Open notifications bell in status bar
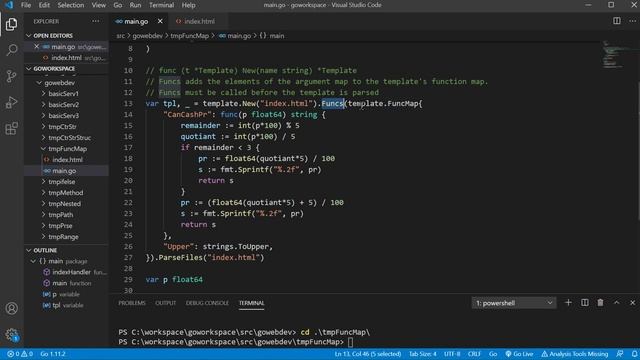640x360 pixels. pos(634,354)
